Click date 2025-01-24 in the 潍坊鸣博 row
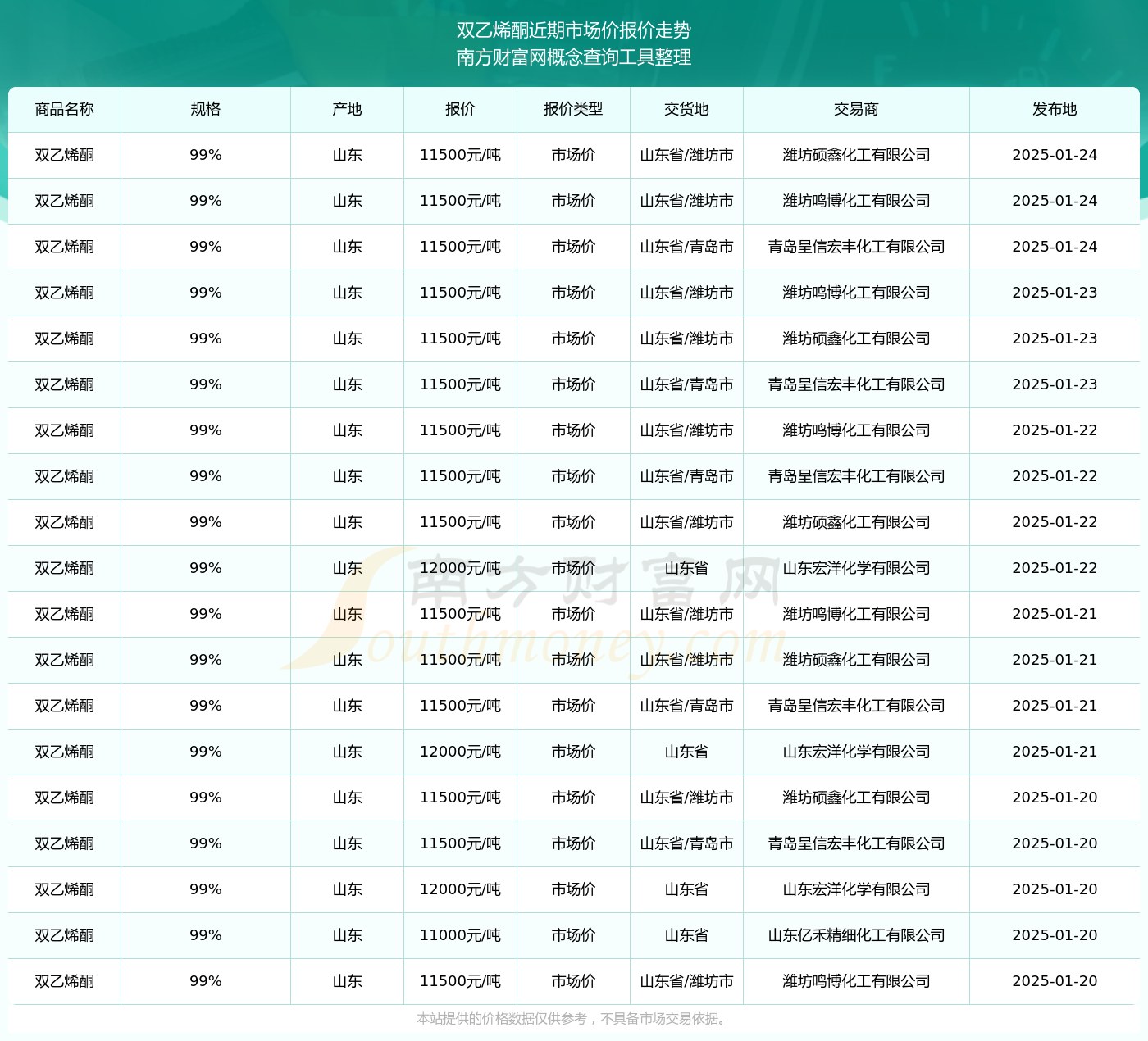The width and height of the screenshot is (1148, 1041). (x=1055, y=201)
